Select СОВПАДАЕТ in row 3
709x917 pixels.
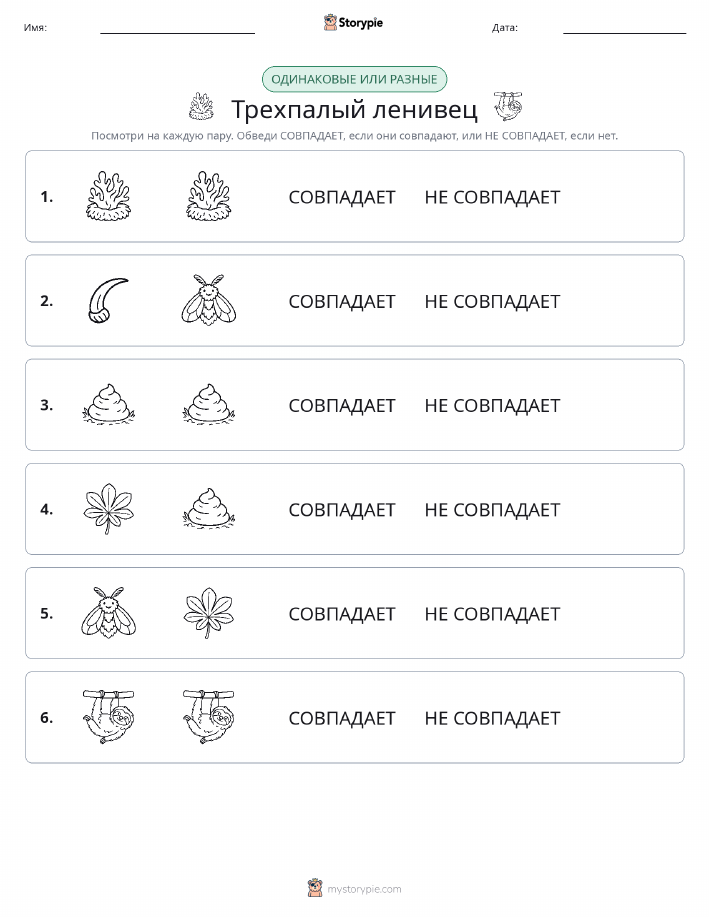(x=342, y=405)
